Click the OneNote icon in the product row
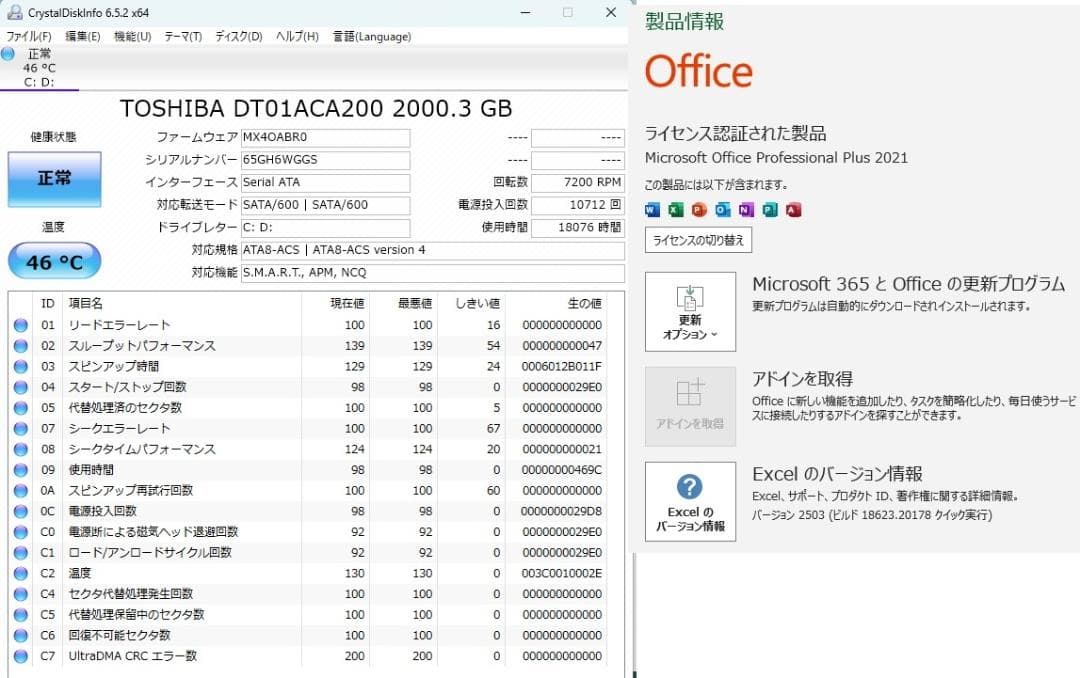Viewport: 1080px width, 678px height. [744, 209]
